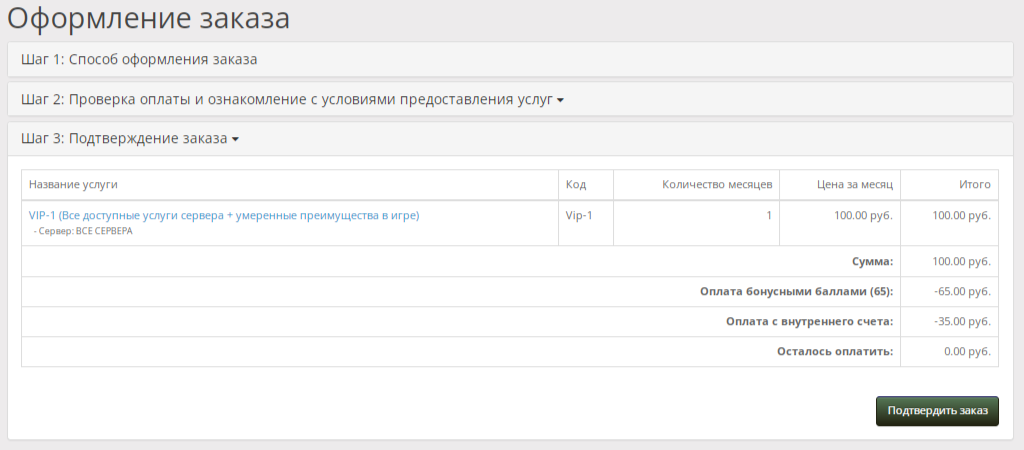Click caret arrow beside Шаг 2 heading
This screenshot has width=1024, height=450.
[560, 101]
